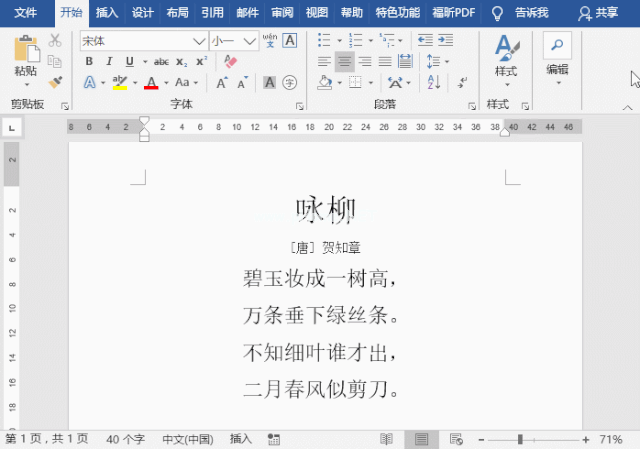Click the macro recording status bar icon

pos(273,439)
